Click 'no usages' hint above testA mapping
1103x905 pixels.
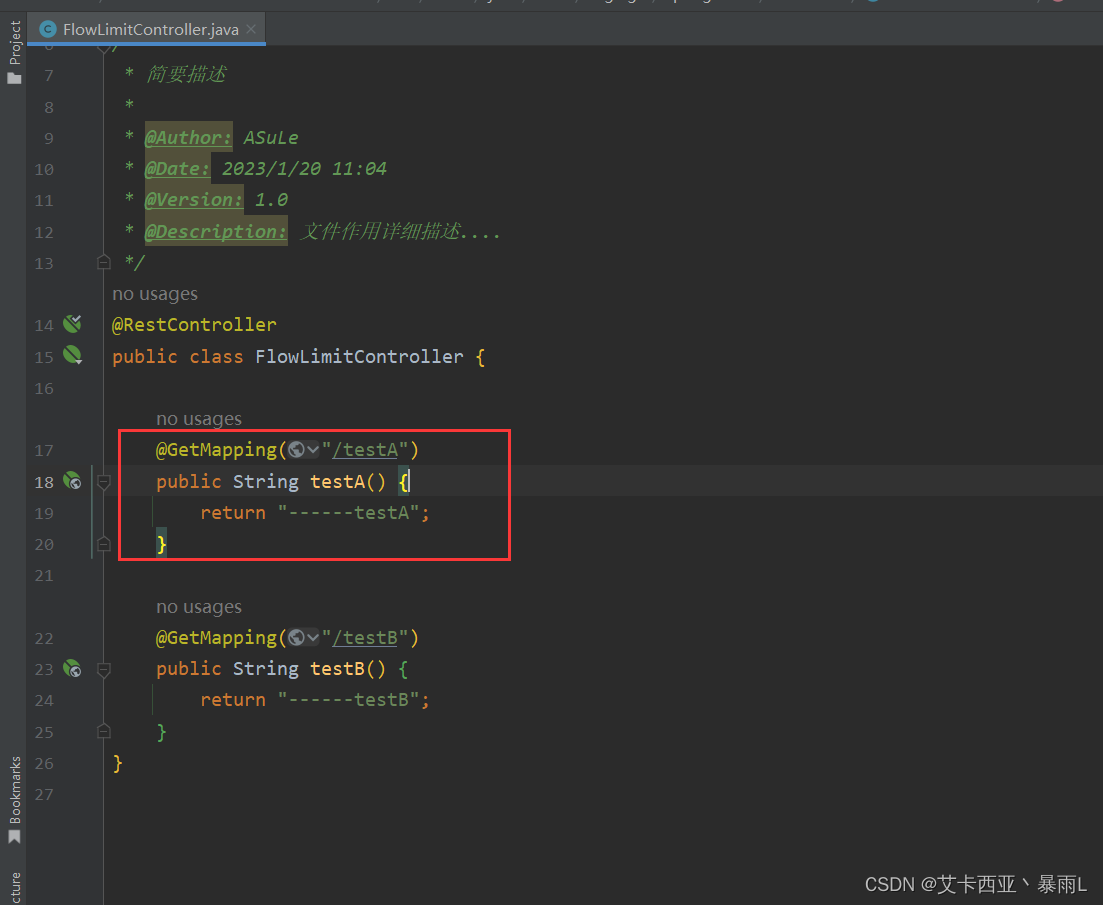(x=199, y=419)
